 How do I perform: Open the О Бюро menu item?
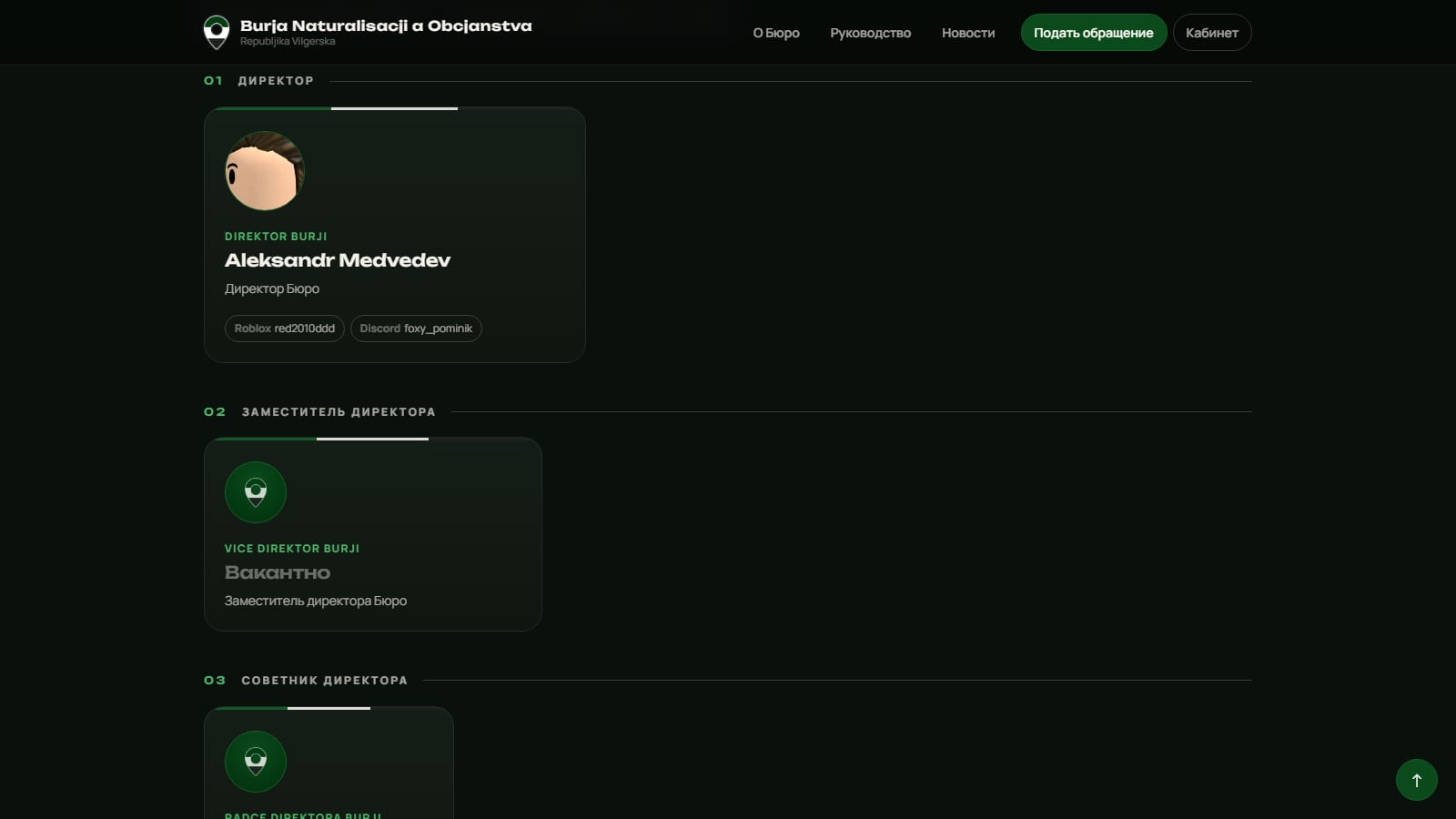[776, 33]
